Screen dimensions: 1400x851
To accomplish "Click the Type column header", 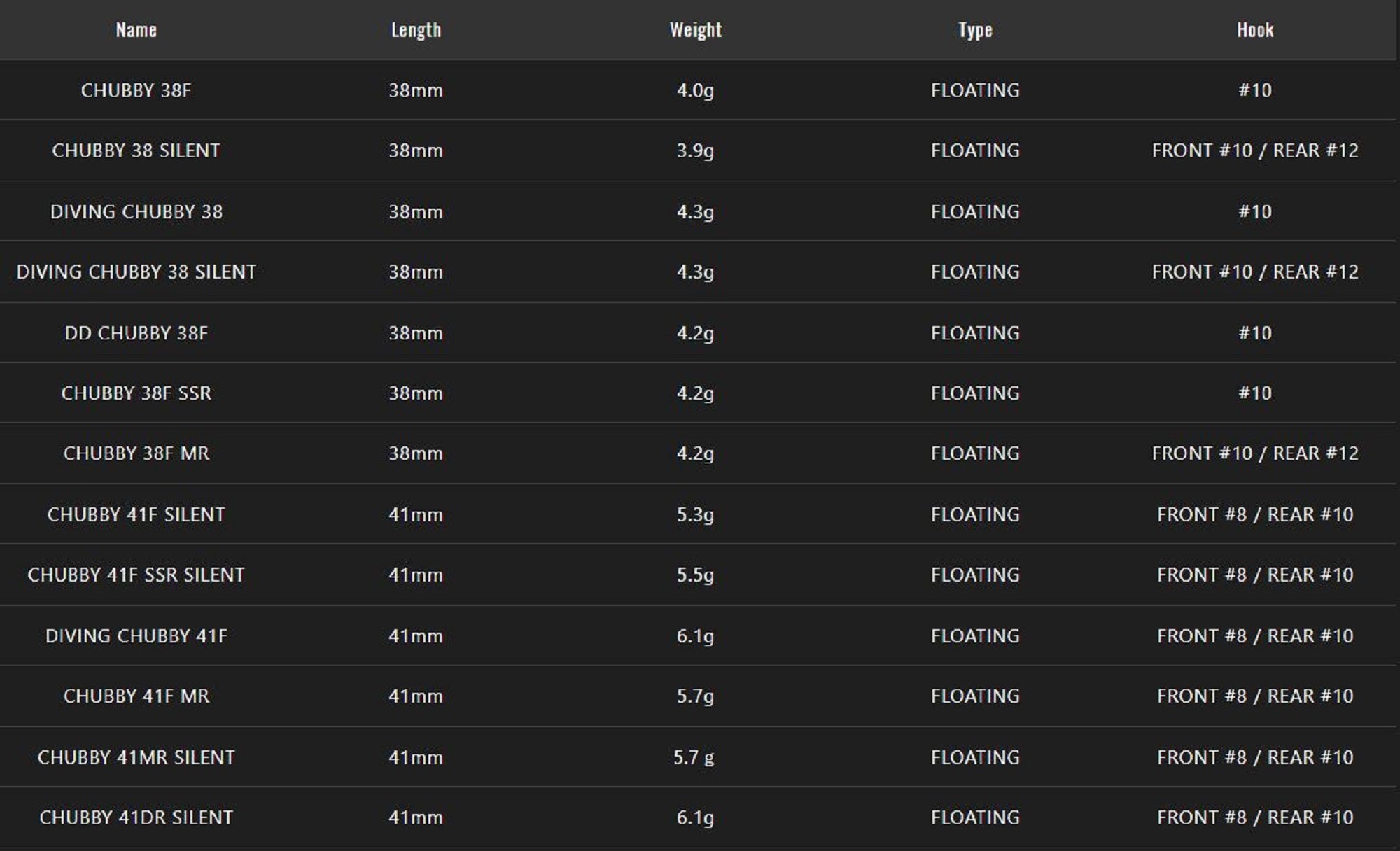I will 975,30.
